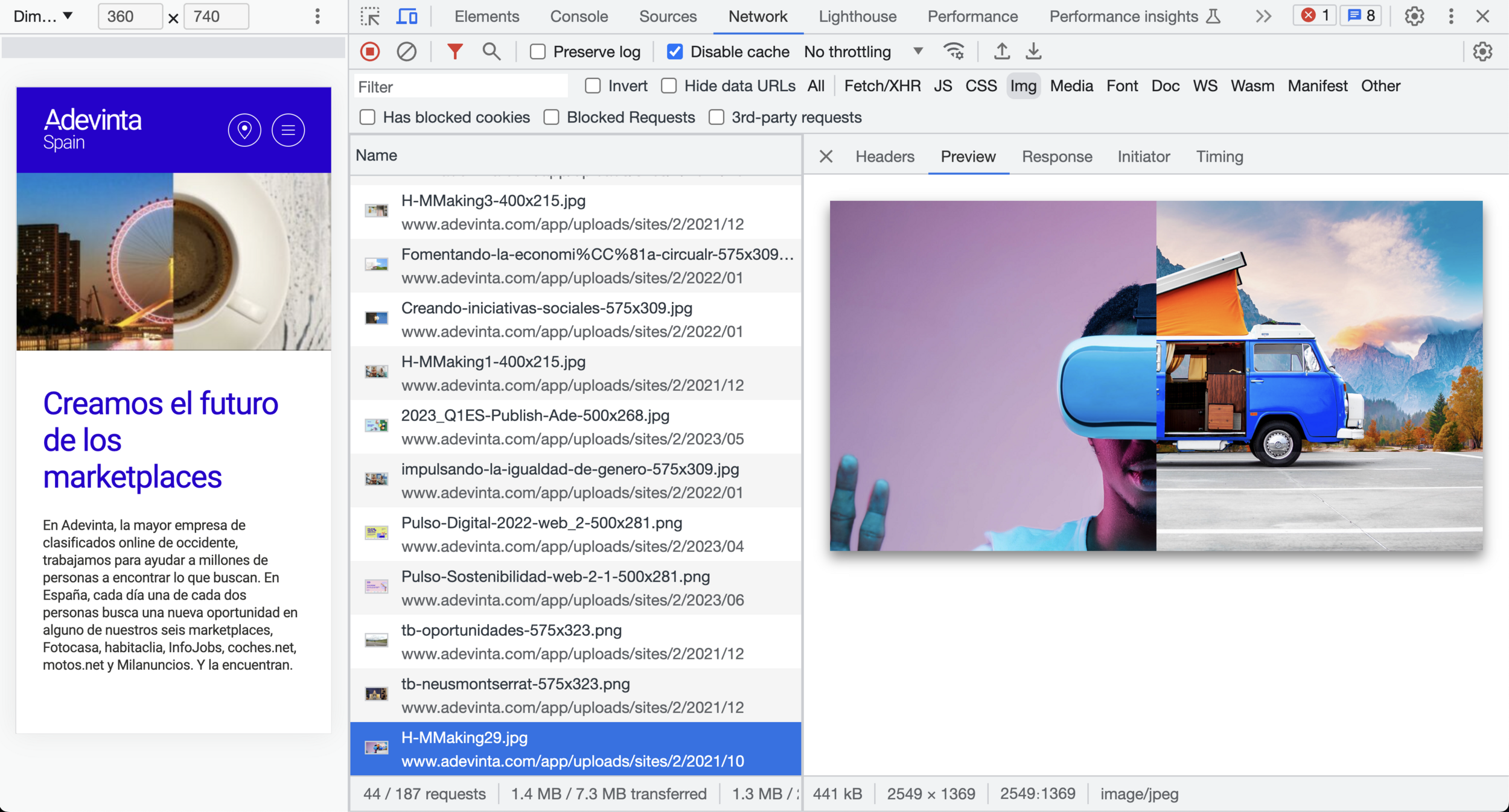Switch to the Console tab

click(578, 16)
